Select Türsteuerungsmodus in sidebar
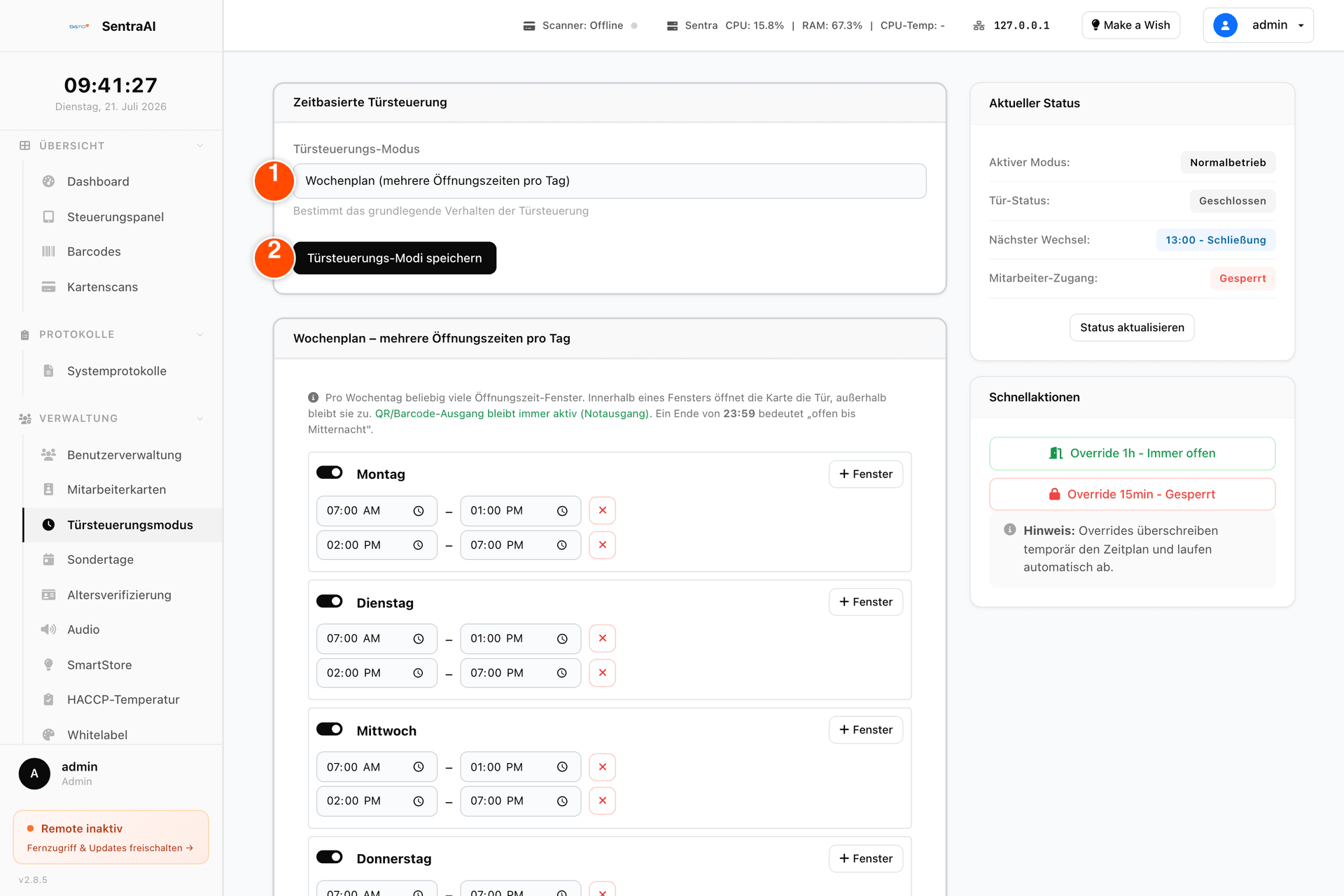Screen dimensions: 1344x896 (x=122, y=525)
